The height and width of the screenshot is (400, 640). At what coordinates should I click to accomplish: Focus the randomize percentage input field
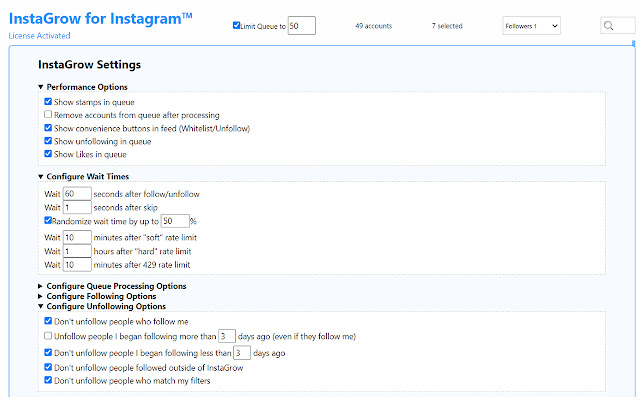(x=174, y=220)
